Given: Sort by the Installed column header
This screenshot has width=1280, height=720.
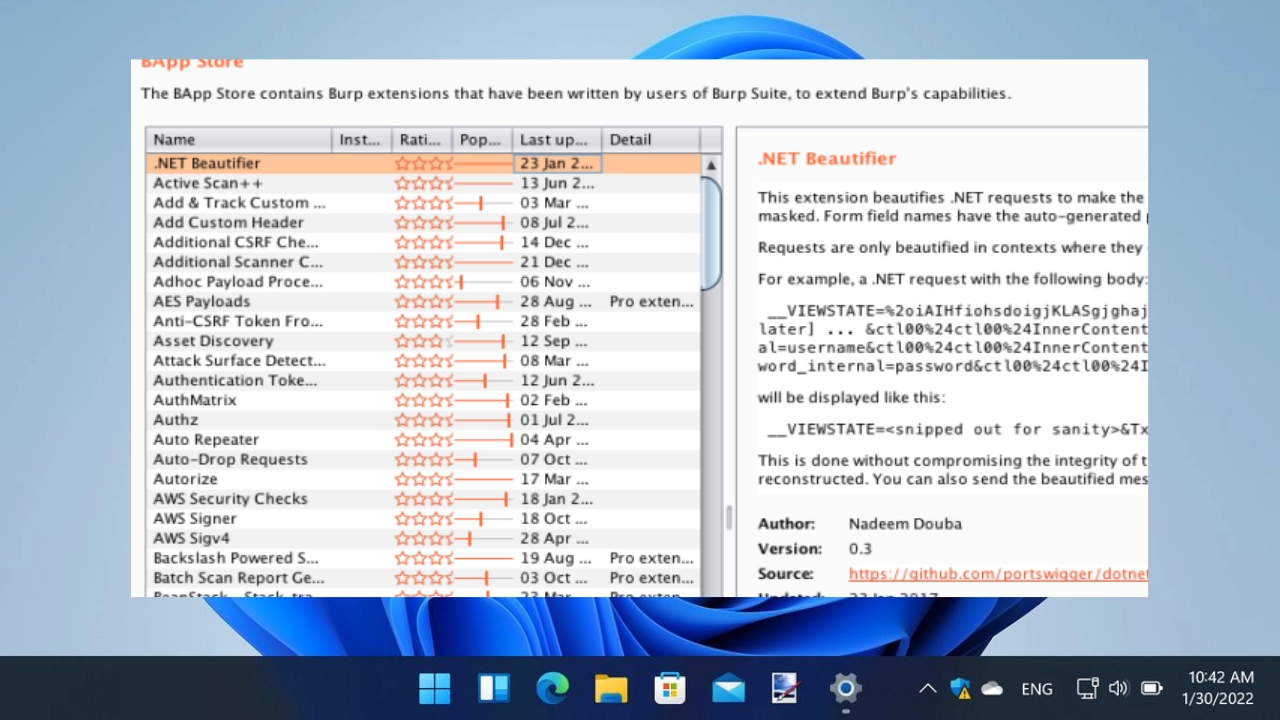Looking at the screenshot, I should pyautogui.click(x=362, y=139).
